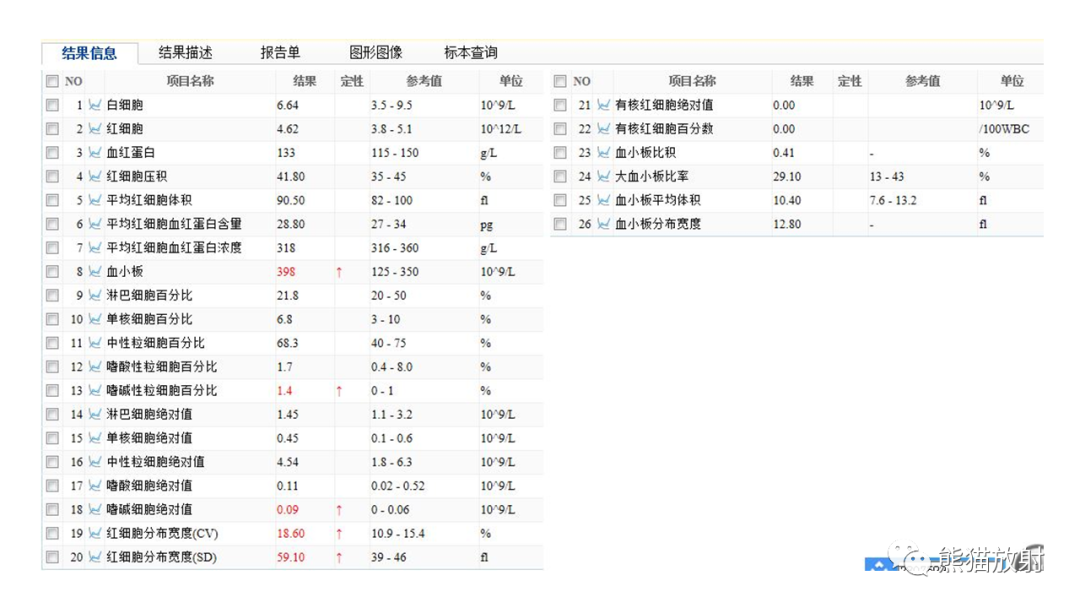Open trend chart icon for 红细胞分布宽度(CV) row
The width and height of the screenshot is (1080, 608).
(95, 533)
